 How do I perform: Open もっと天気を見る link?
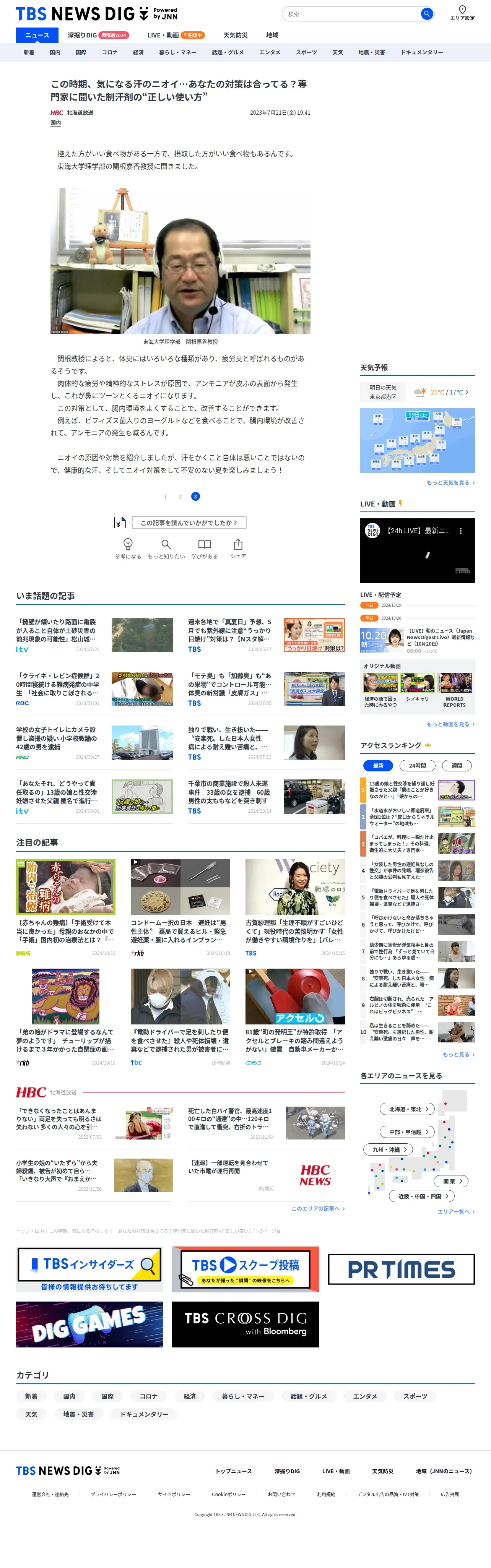(x=450, y=483)
